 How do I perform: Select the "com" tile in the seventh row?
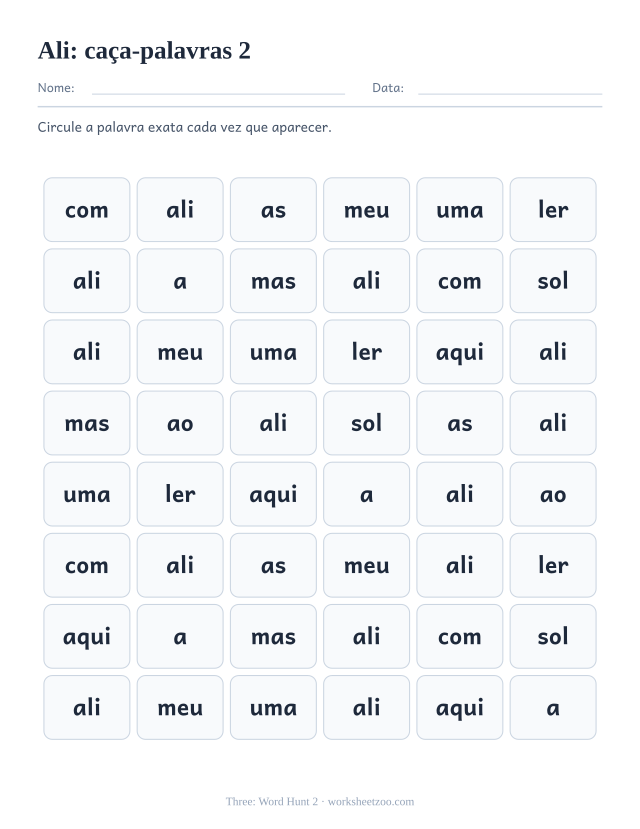pyautogui.click(x=460, y=637)
